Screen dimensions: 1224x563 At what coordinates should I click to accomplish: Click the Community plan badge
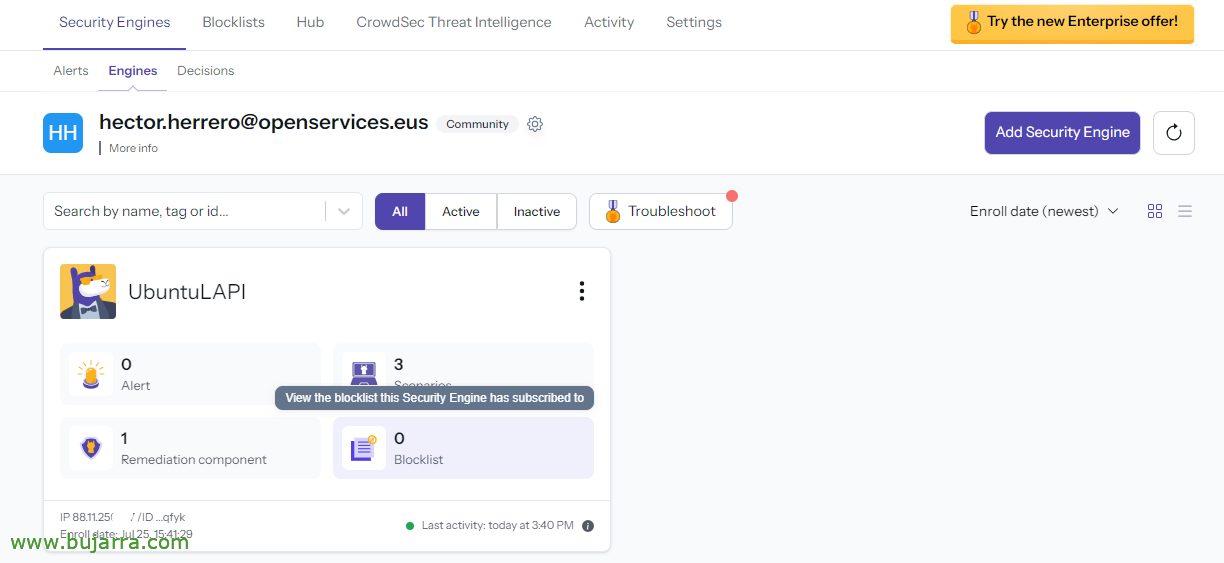477,124
